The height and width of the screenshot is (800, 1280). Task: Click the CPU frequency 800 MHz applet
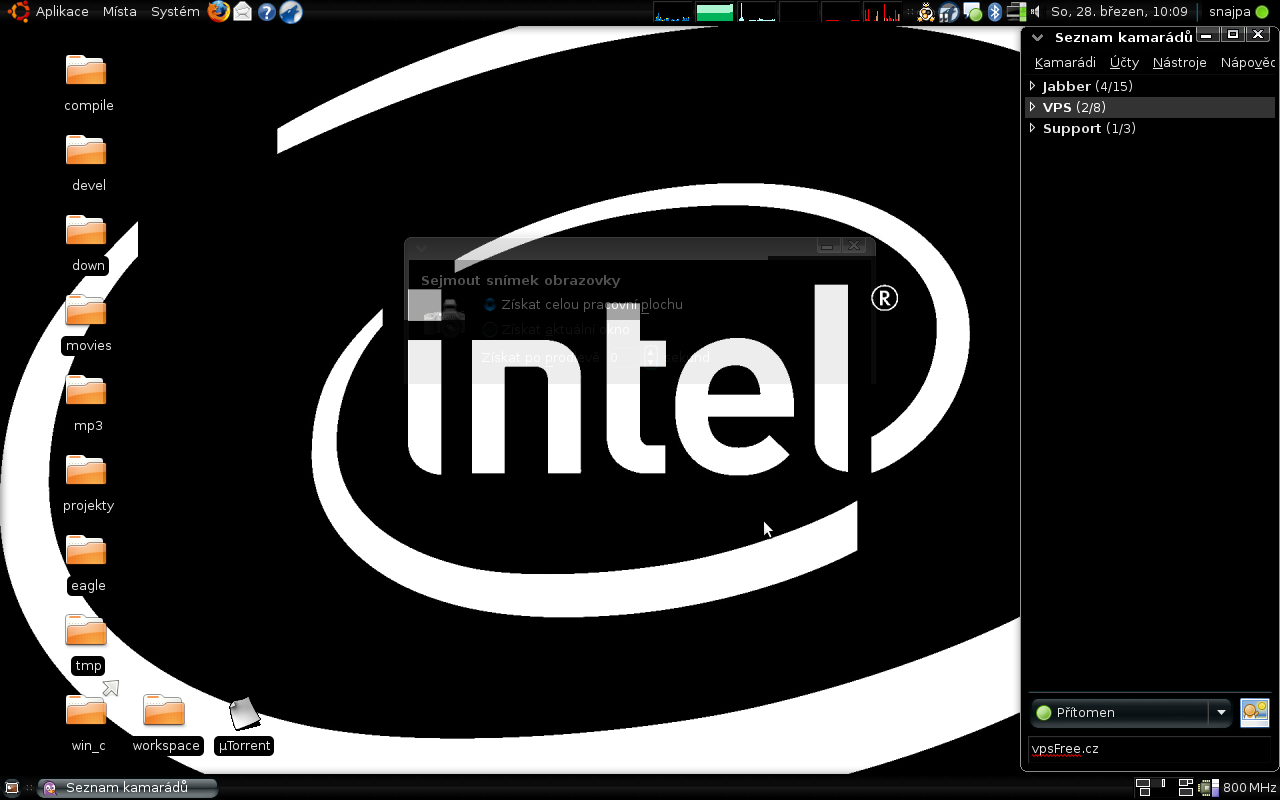click(x=1237, y=788)
